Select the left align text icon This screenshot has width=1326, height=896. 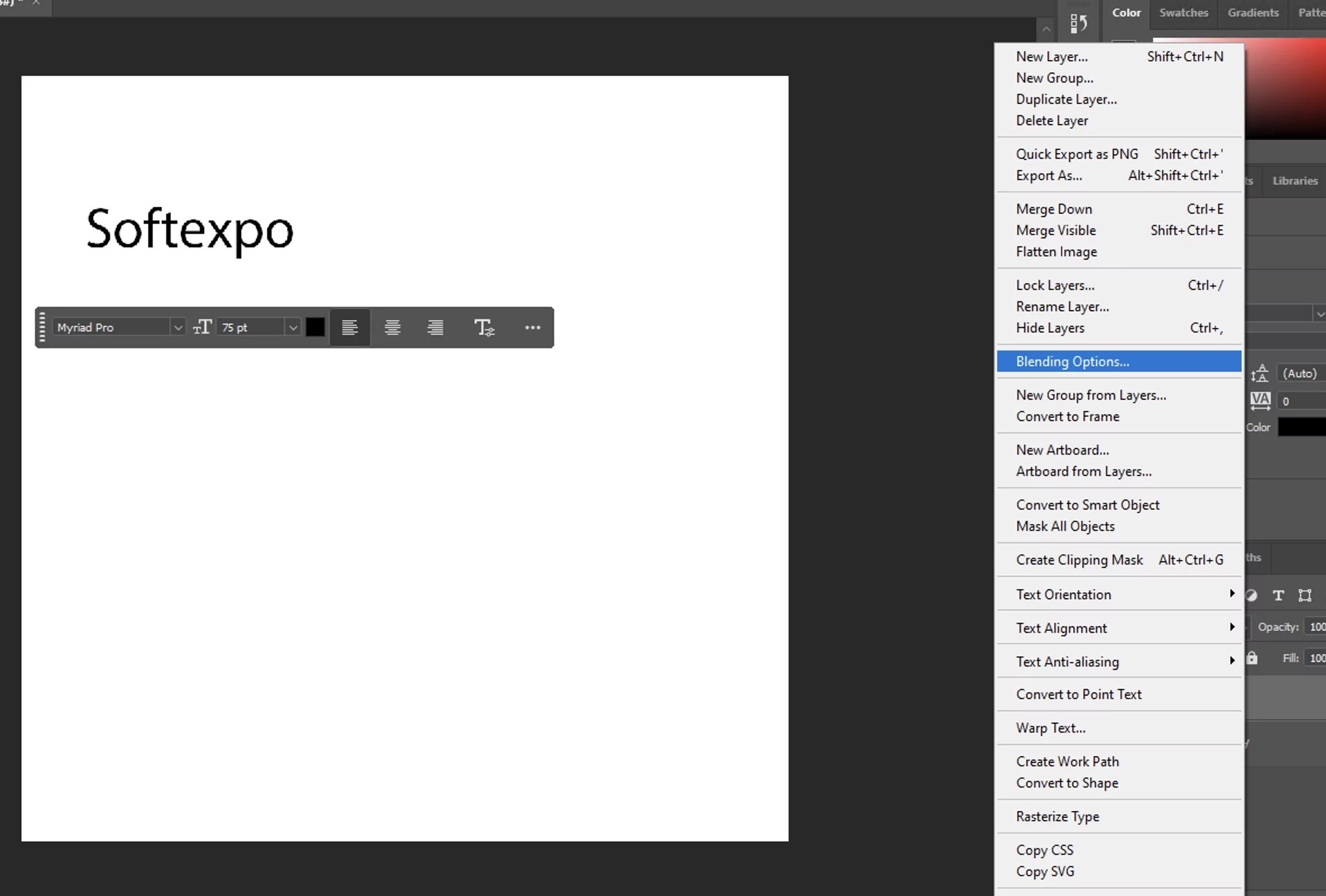coord(350,327)
